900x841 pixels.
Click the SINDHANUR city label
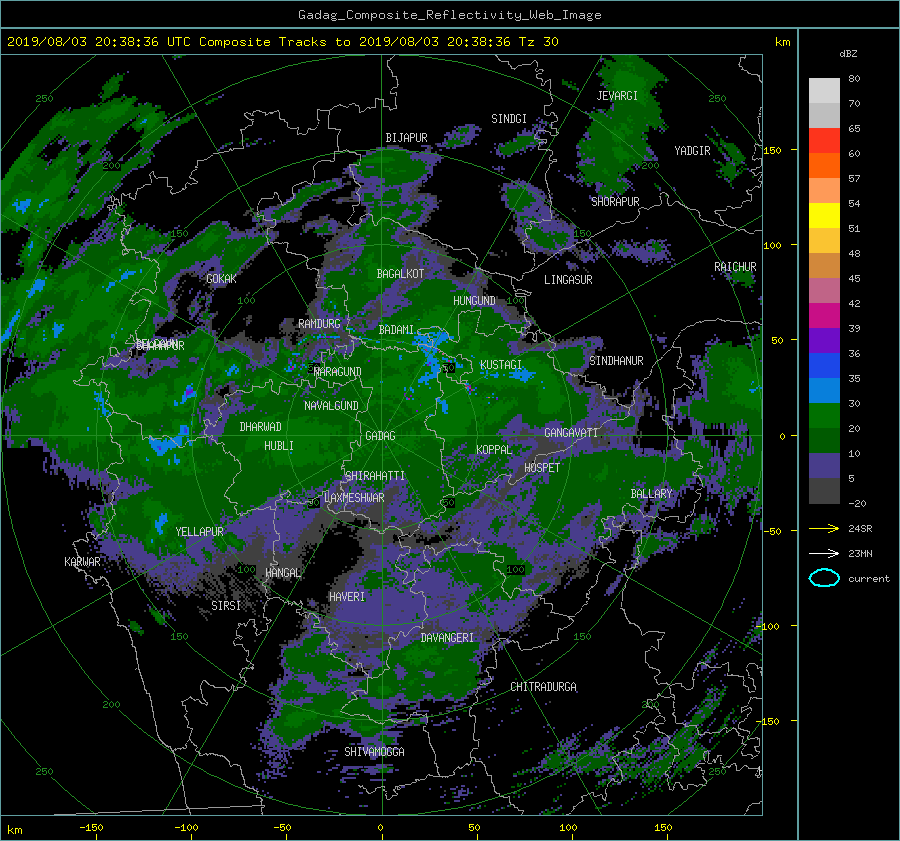click(x=616, y=361)
